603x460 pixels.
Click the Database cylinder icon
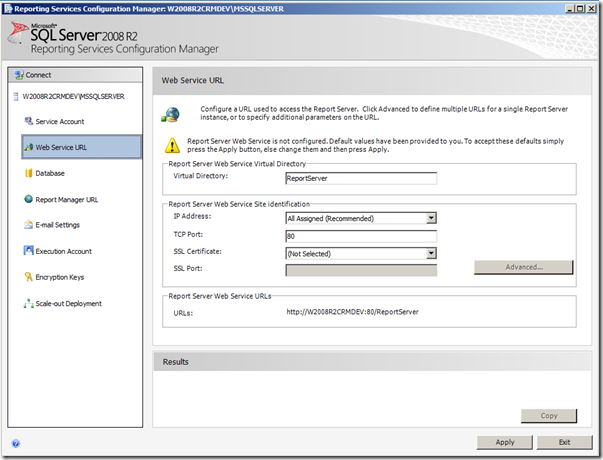coord(28,173)
